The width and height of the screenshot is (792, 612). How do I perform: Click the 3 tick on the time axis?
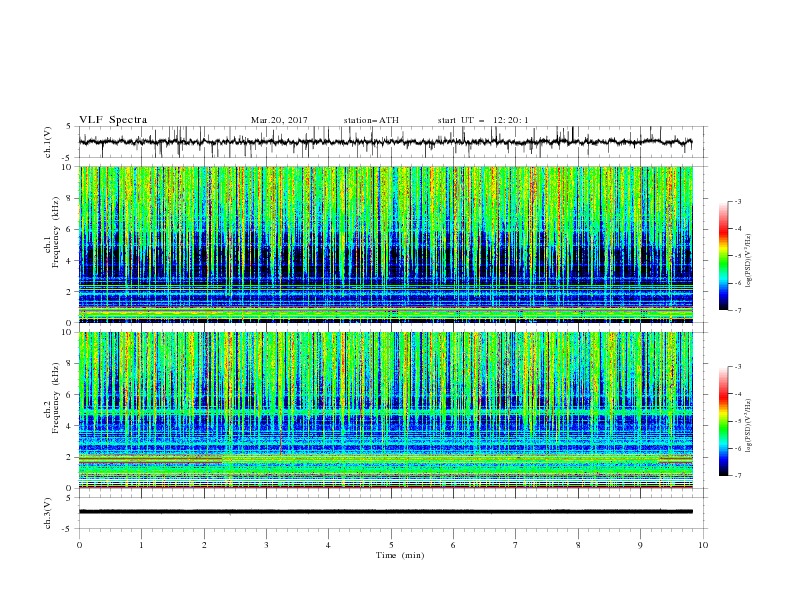(266, 545)
